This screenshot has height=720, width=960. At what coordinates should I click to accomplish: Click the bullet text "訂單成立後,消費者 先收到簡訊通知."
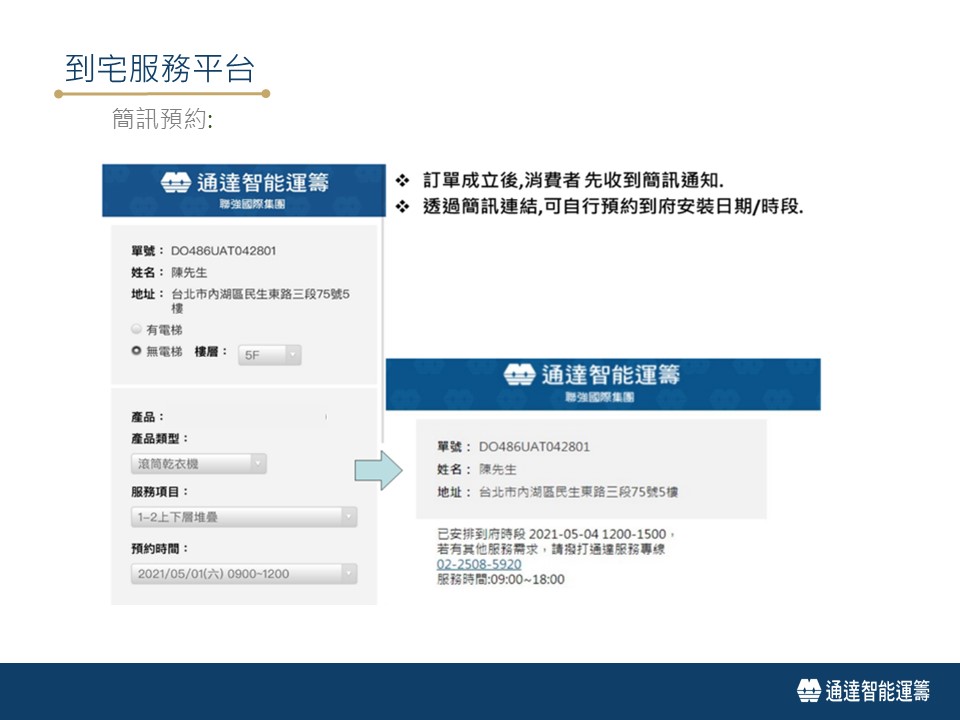(x=573, y=180)
